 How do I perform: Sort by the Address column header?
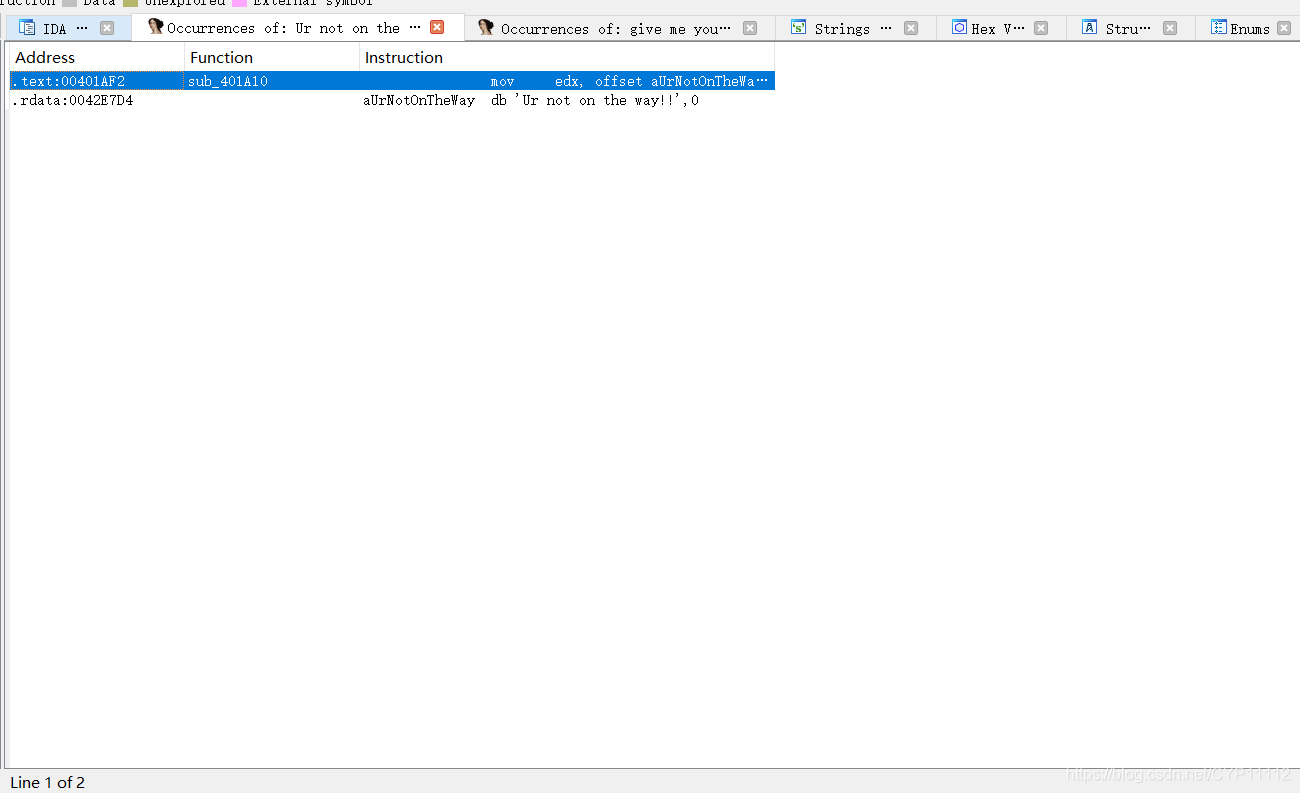pos(97,57)
